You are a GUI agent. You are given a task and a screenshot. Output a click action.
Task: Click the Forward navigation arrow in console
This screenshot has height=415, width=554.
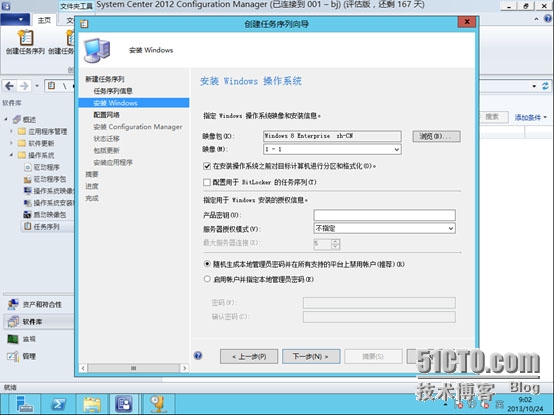[24, 86]
